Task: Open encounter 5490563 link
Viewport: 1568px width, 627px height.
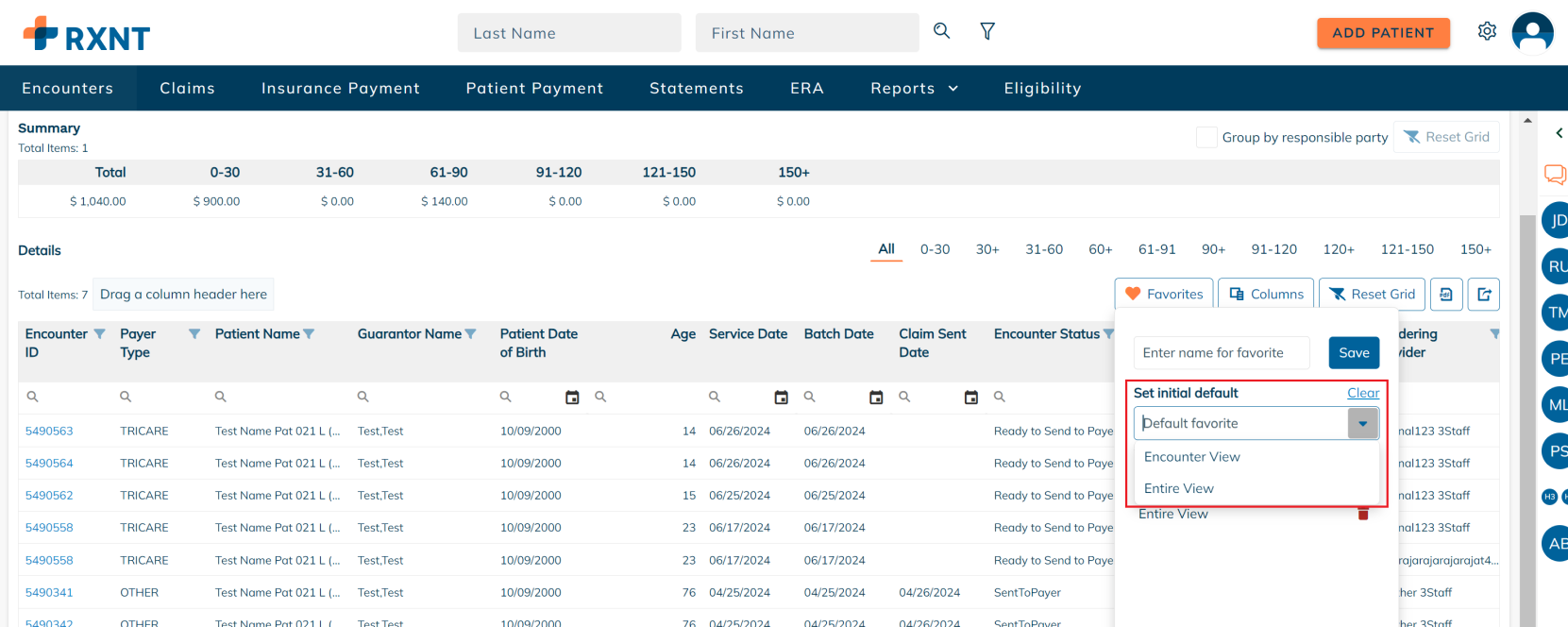Action: pos(49,432)
